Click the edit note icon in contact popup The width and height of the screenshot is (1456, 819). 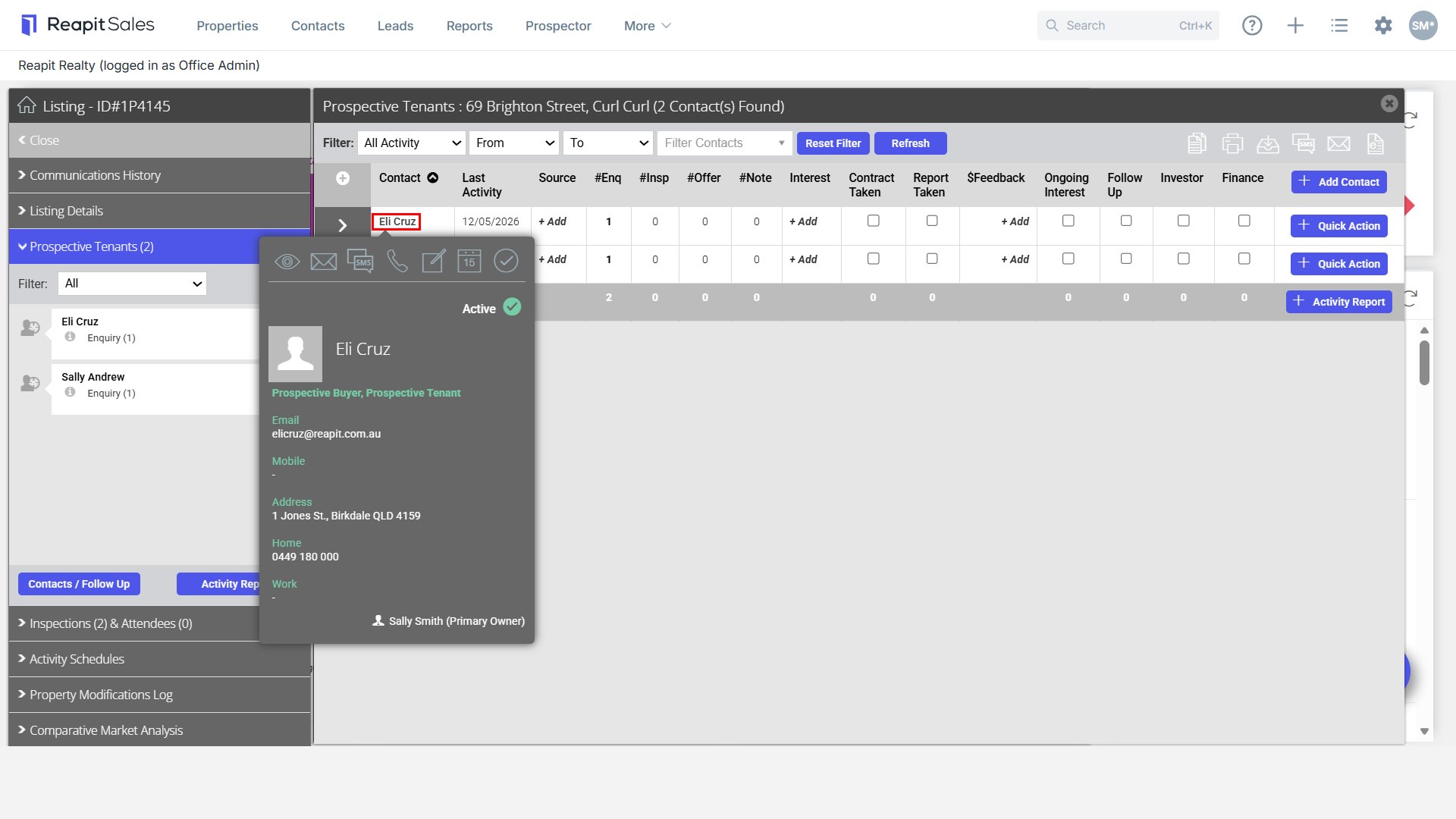[x=433, y=262]
